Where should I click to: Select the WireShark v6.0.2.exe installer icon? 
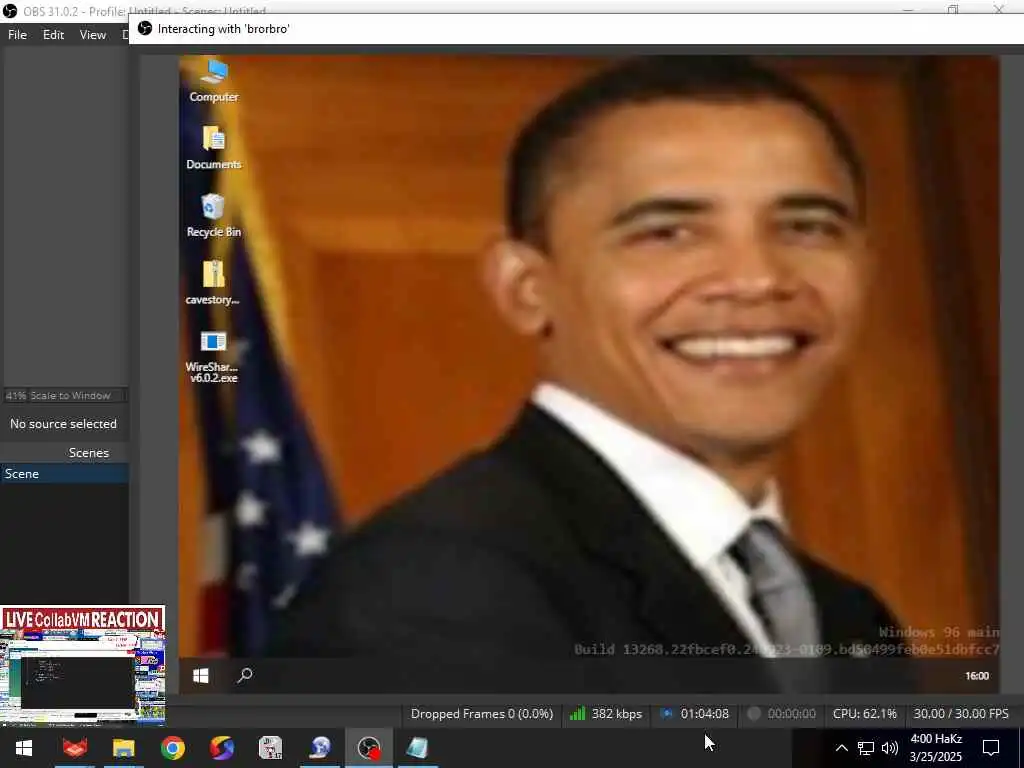tap(213, 356)
